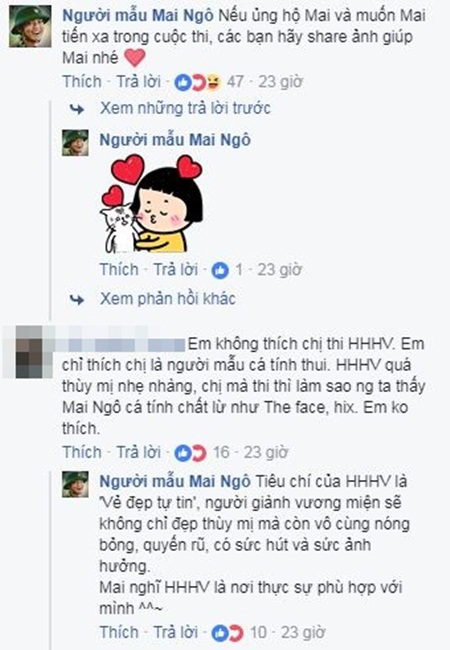Image resolution: width=450 pixels, height=650 pixels.
Task: Click reaction icons with 16 reactions
Action: (190, 453)
